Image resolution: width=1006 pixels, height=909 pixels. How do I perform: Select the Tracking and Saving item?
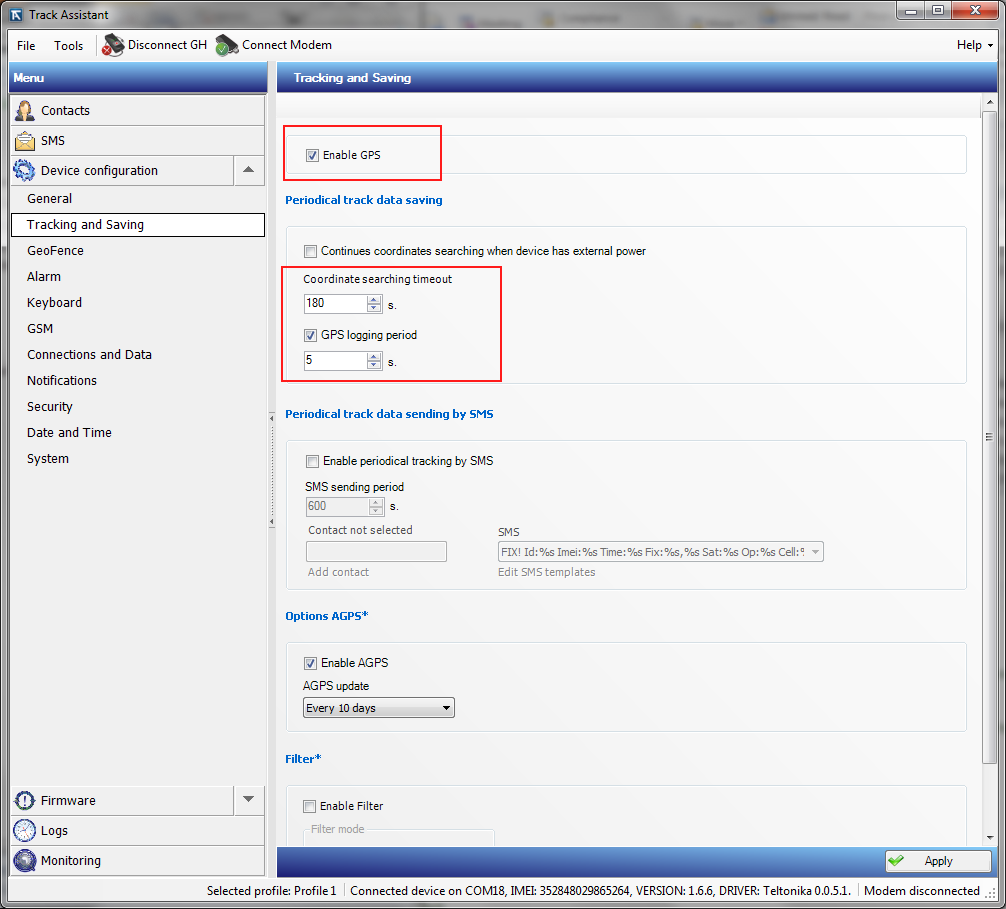pyautogui.click(x=137, y=225)
